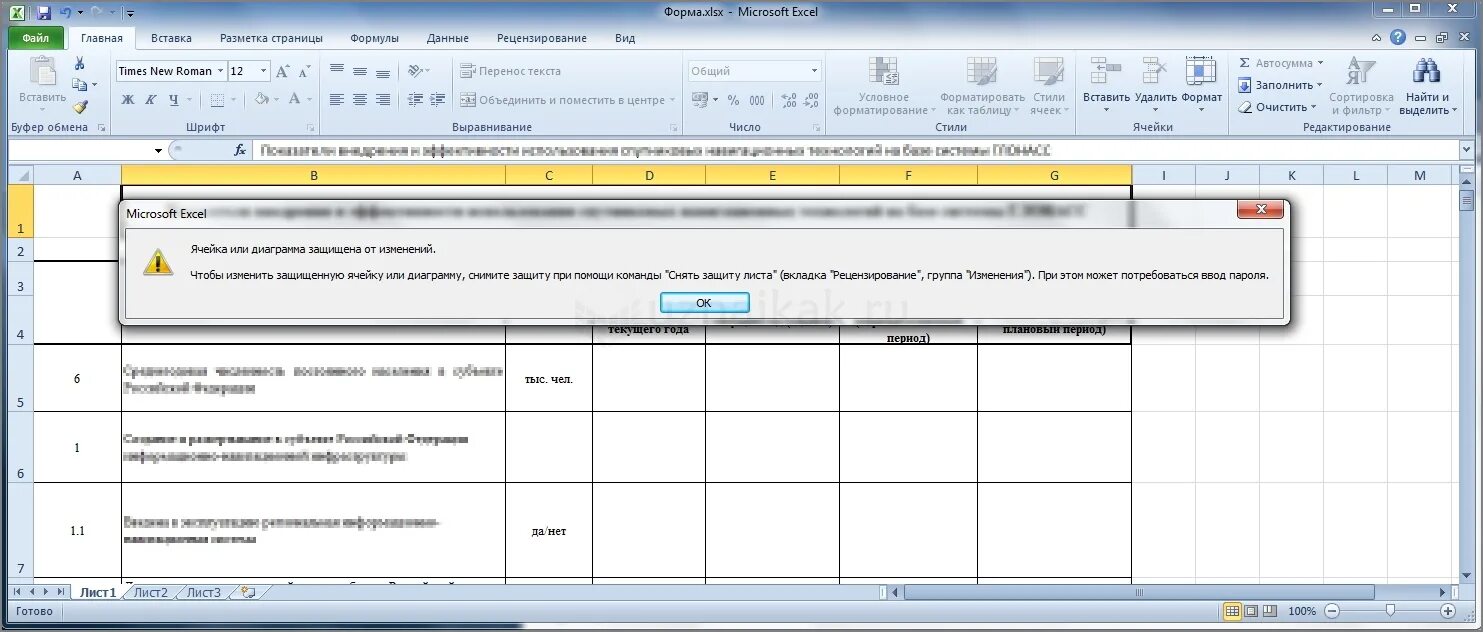Click Найти и выделить binoculars icon
The height and width of the screenshot is (632, 1483).
[1425, 71]
